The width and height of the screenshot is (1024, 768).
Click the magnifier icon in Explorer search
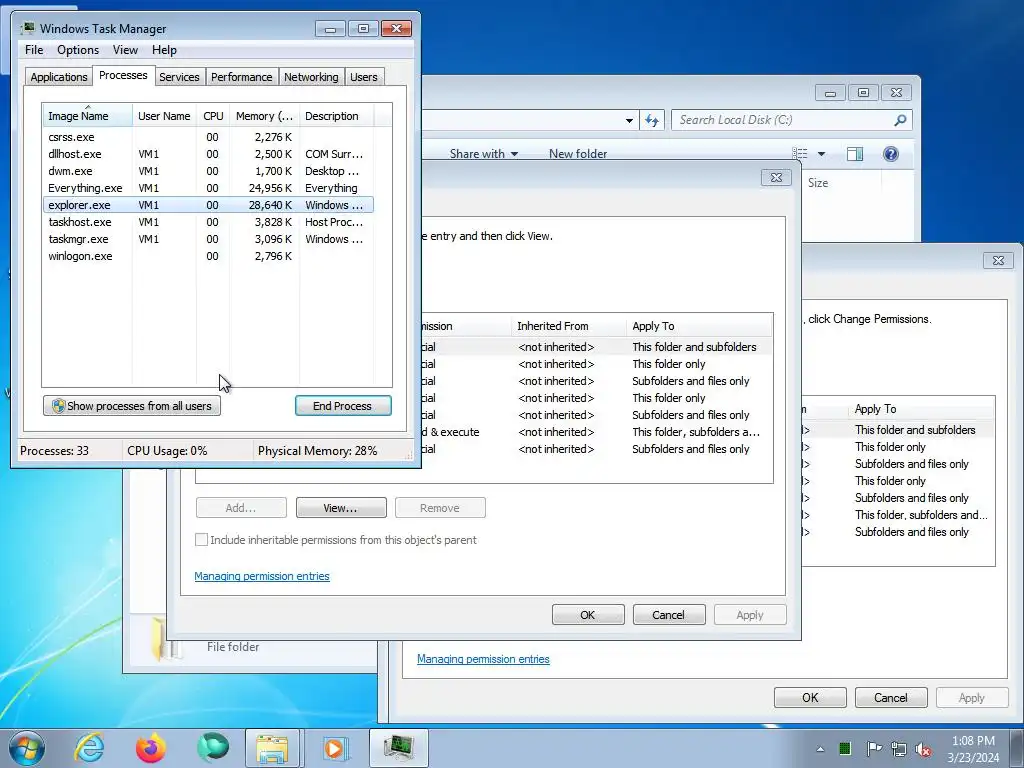[900, 120]
